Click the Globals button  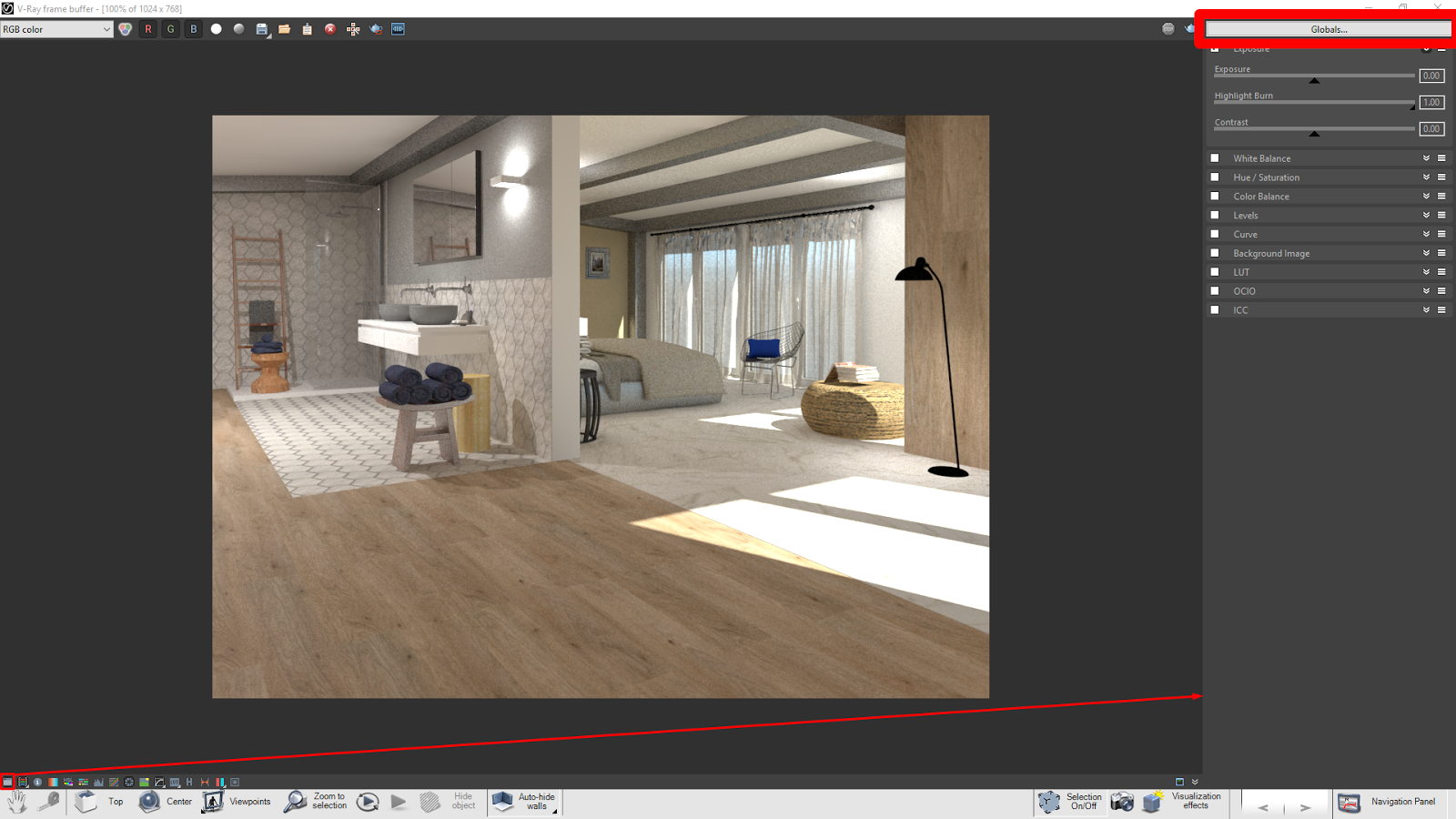pos(1327,28)
